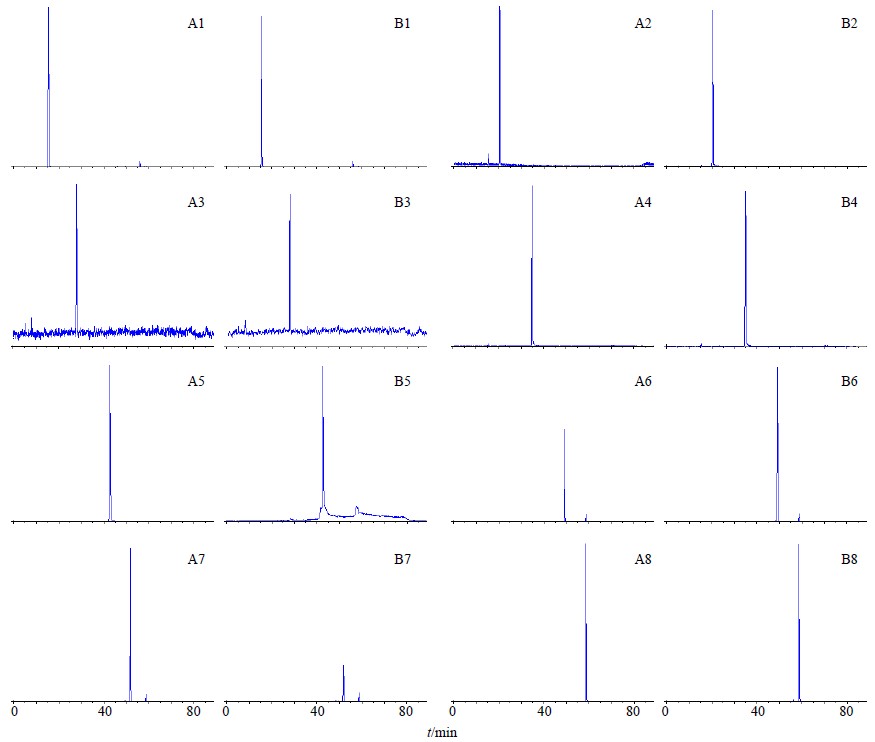Viewport: 875px width, 742px height.
Task: Click the 80 tick under chromatogram A7
Action: 193,712
